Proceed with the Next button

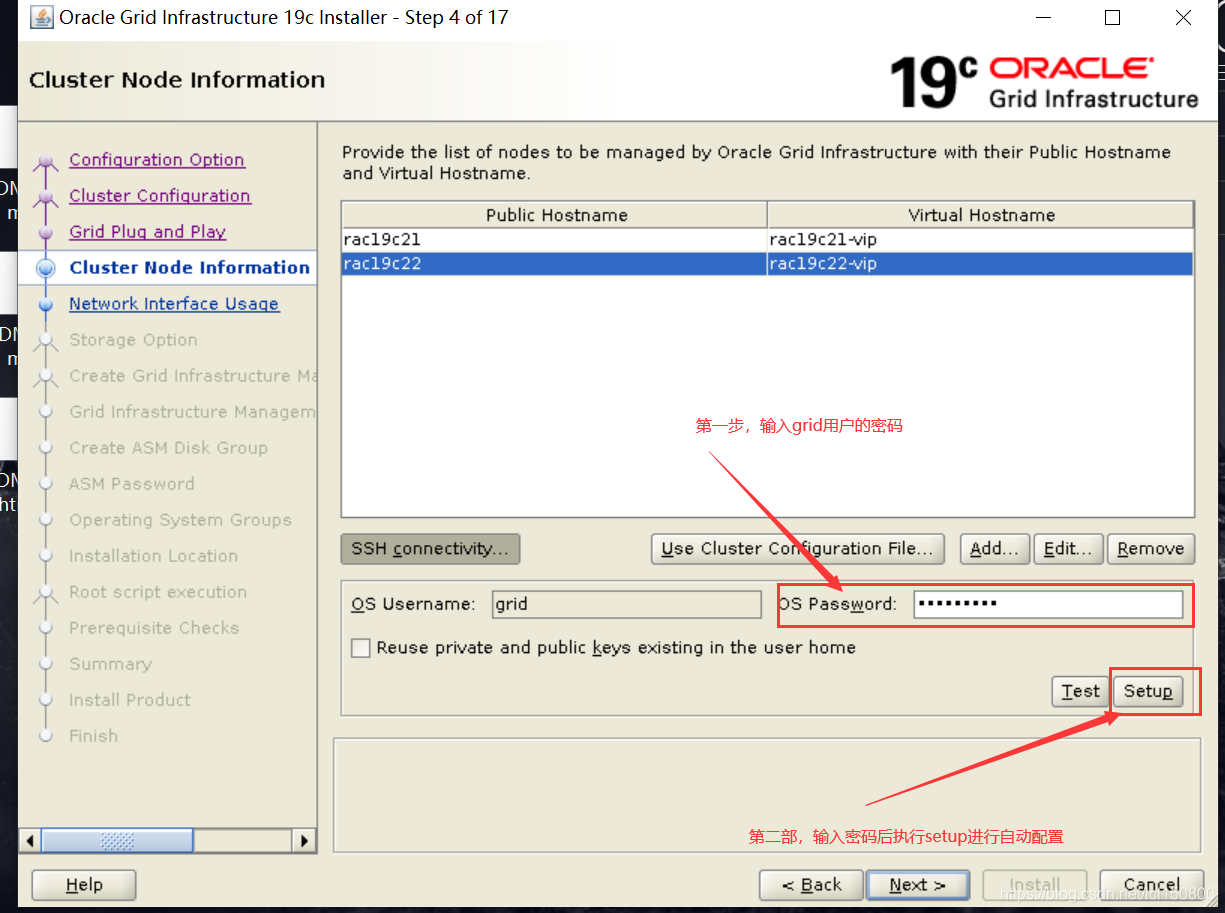(917, 885)
